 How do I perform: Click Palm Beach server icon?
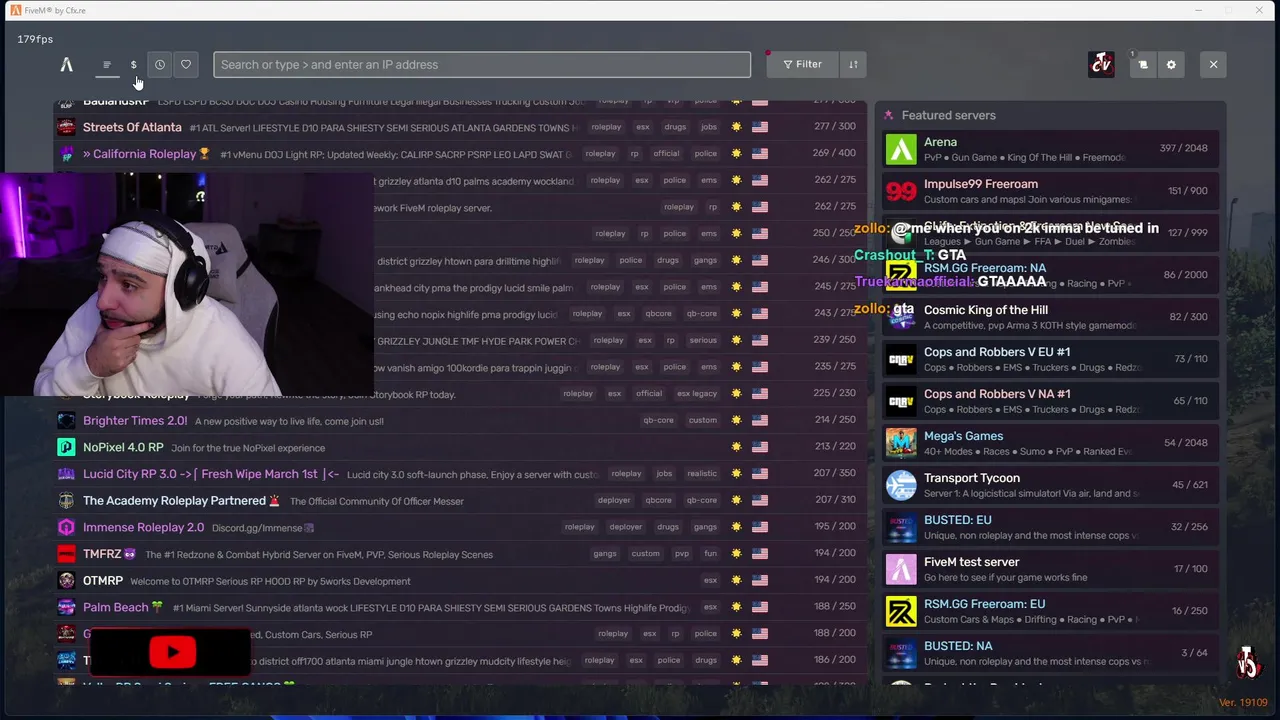click(x=66, y=607)
